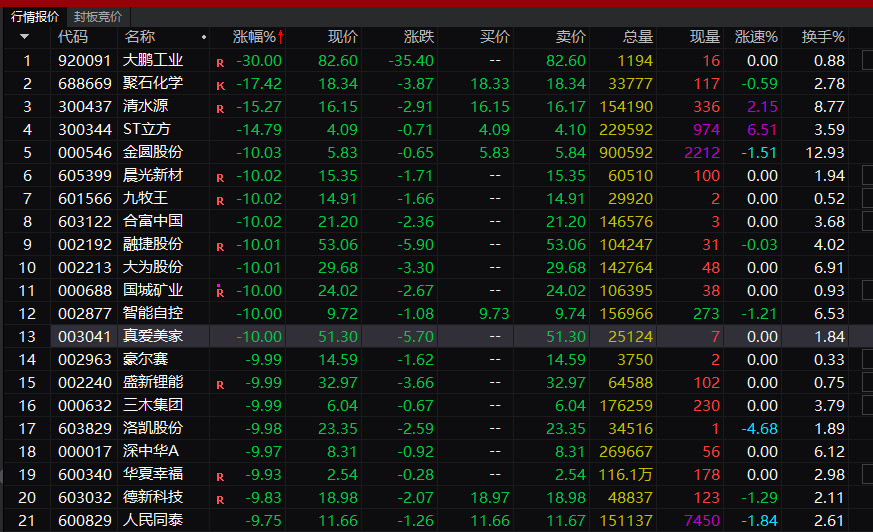This screenshot has height=532, width=873.
Task: Switch to the 封板竞价 tab
Action: (98, 17)
